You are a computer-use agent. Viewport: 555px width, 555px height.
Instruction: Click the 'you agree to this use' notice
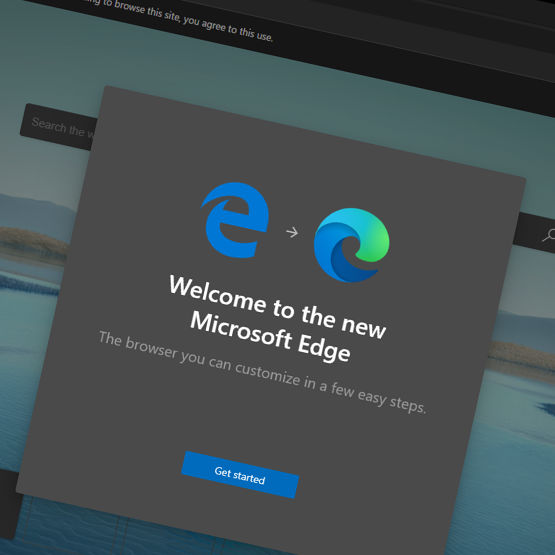click(x=228, y=28)
